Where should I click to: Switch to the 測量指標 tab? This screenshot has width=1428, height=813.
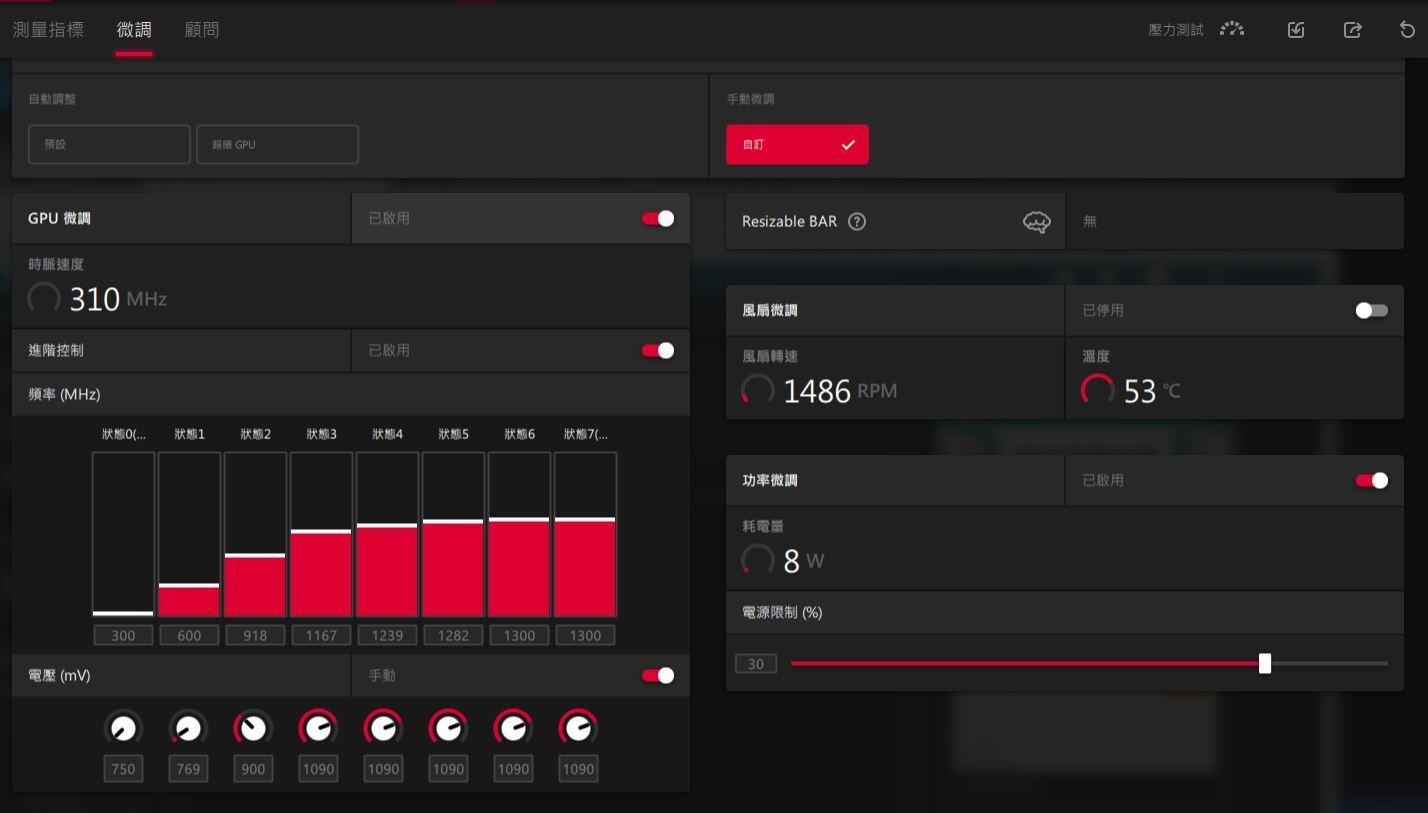48,30
